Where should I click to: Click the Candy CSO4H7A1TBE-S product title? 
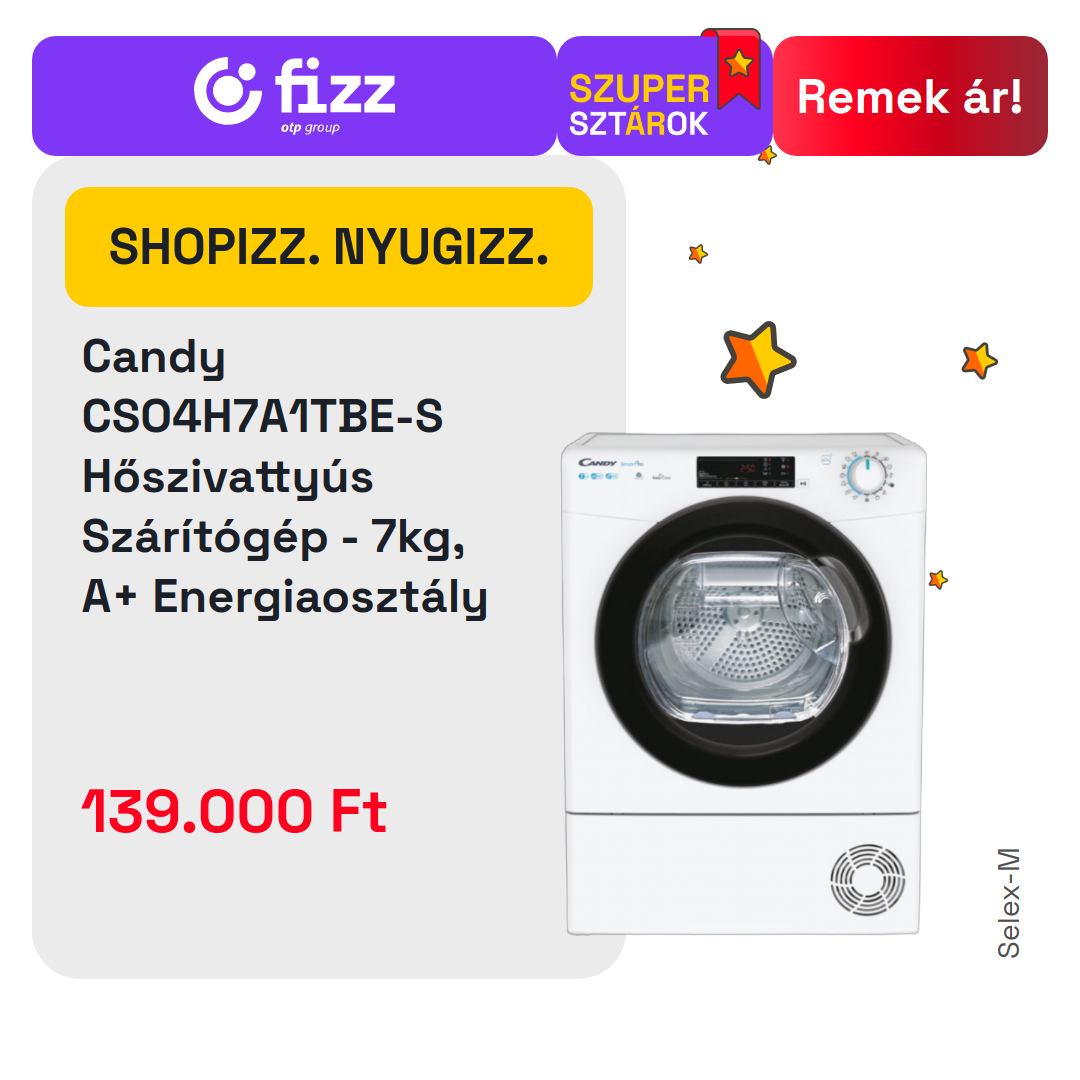pyautogui.click(x=284, y=477)
